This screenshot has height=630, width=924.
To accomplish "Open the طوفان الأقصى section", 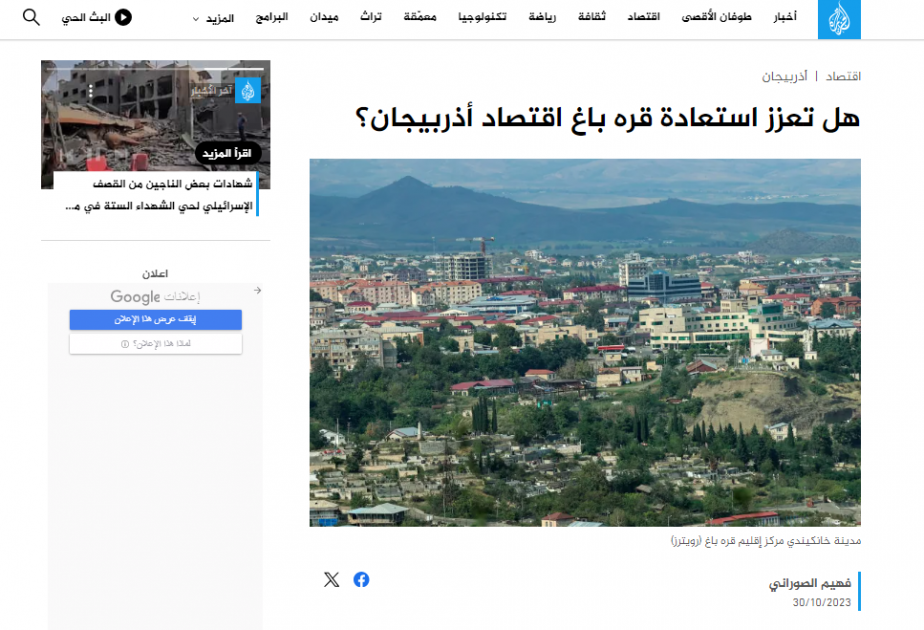I will click(717, 17).
